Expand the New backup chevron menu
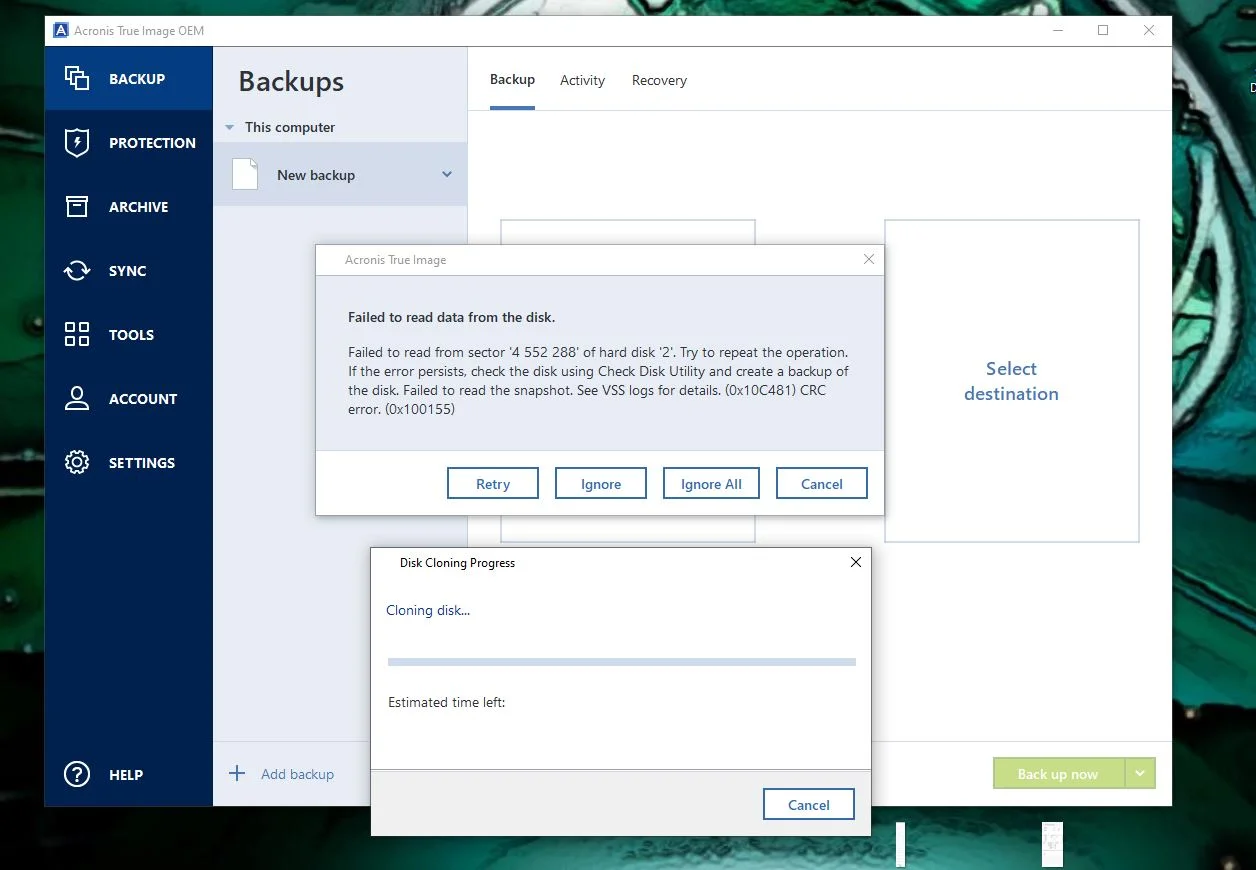This screenshot has height=870, width=1256. (x=447, y=175)
